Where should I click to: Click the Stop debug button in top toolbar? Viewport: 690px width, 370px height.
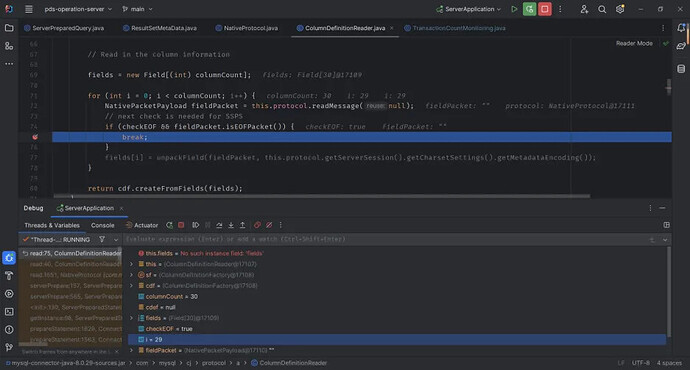click(545, 9)
